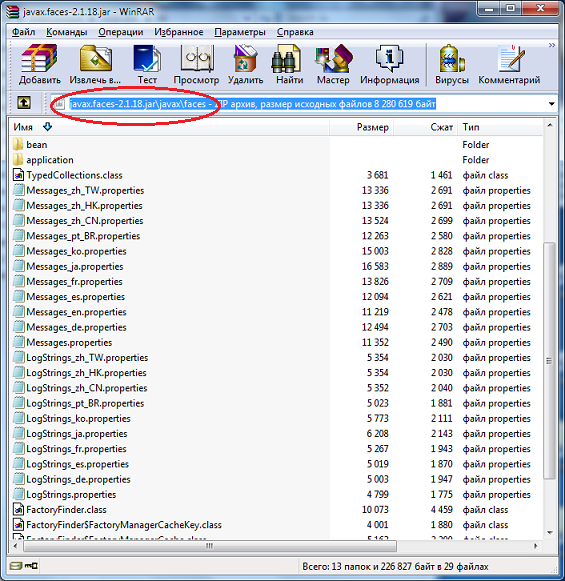
Task: Click the vertical scrollbar thumb
Action: point(550,361)
